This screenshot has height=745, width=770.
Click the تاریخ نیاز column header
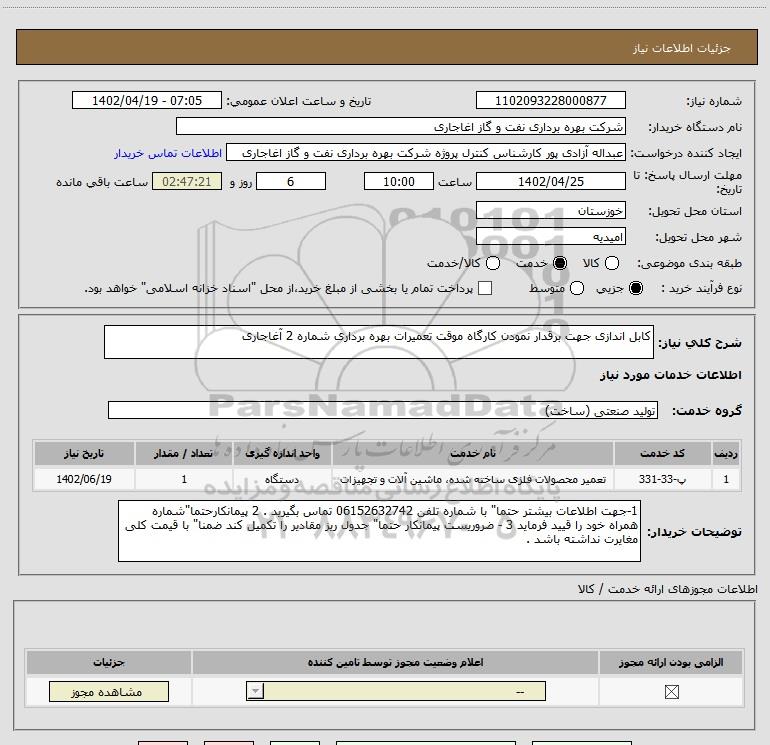point(84,453)
